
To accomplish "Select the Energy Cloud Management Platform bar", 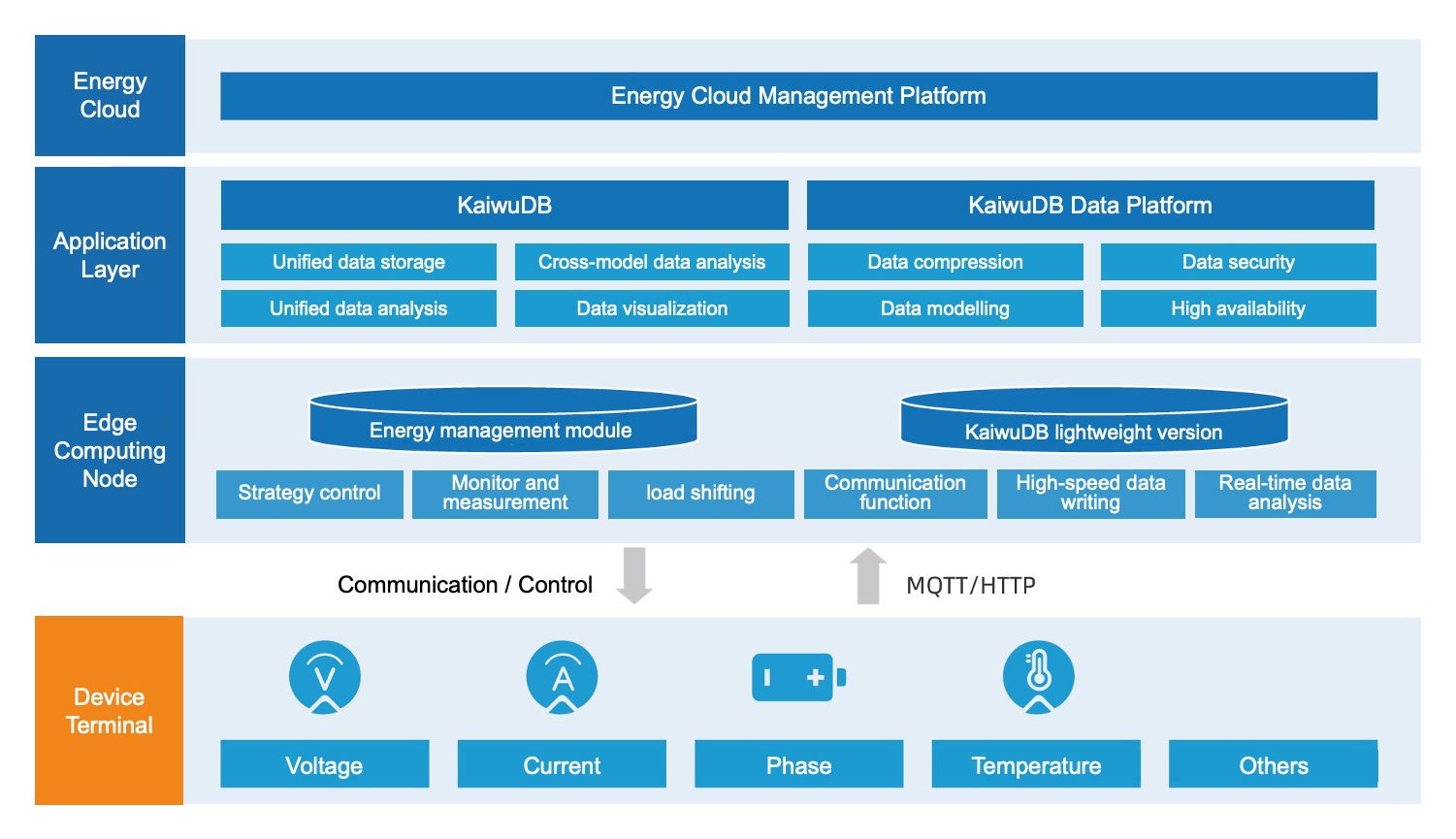I will 798,96.
